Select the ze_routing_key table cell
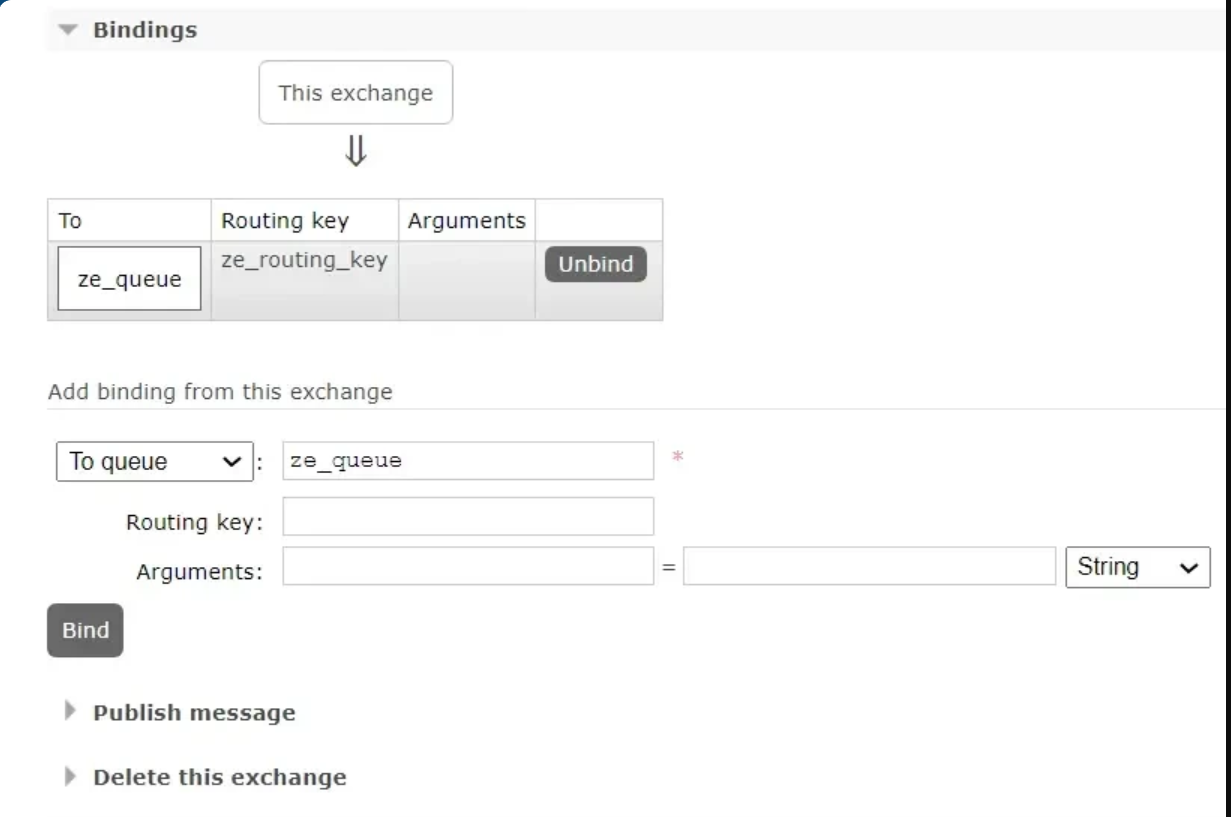Viewport: 1231px width, 817px height. coord(304,261)
